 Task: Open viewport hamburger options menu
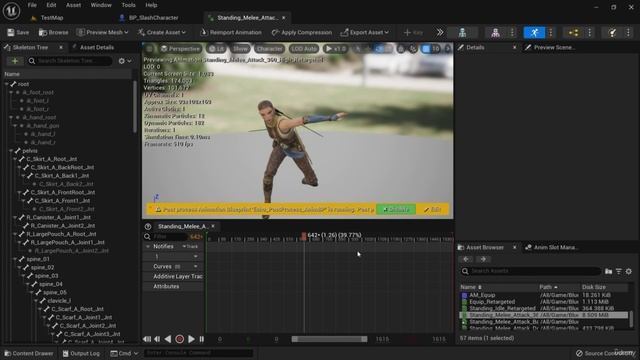(149, 49)
